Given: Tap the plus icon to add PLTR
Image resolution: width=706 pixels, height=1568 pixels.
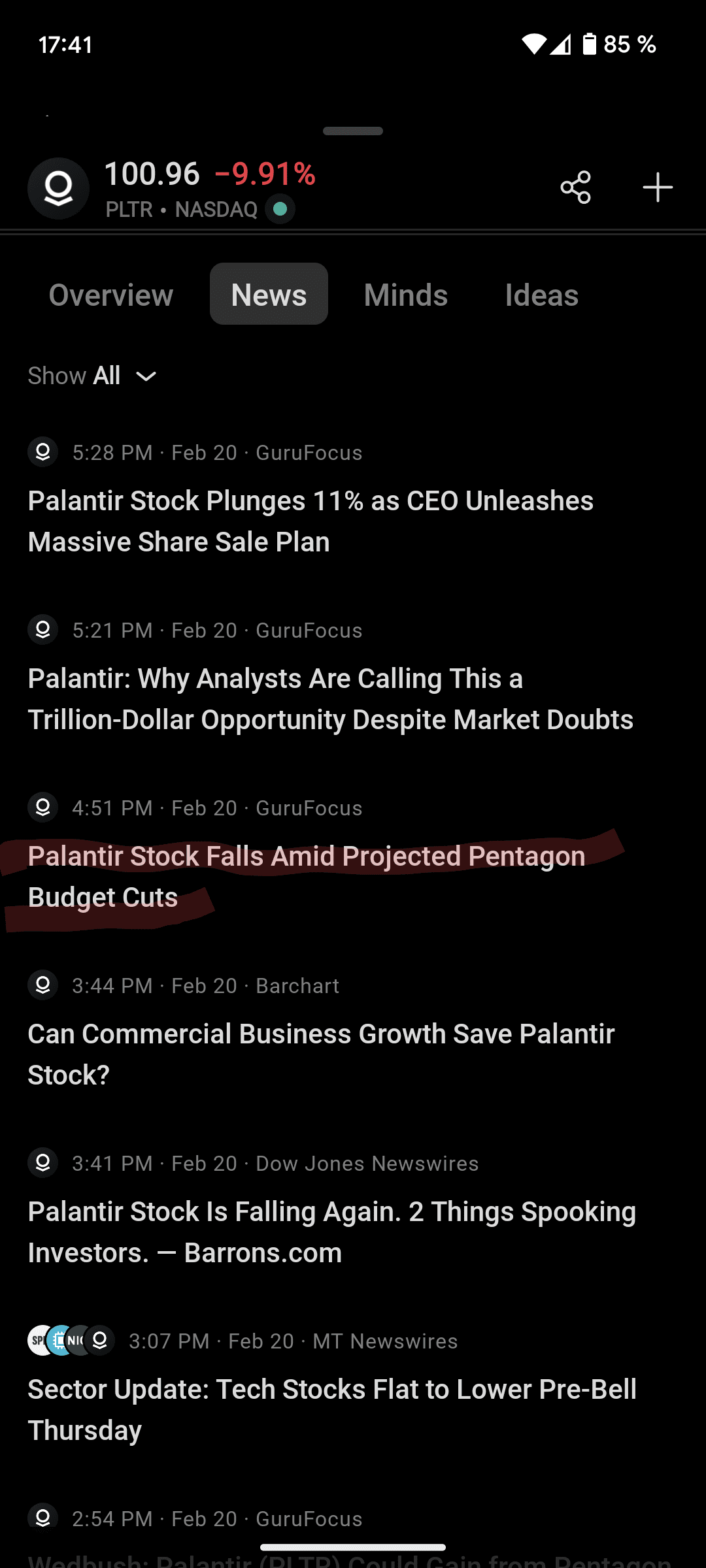Looking at the screenshot, I should point(657,188).
